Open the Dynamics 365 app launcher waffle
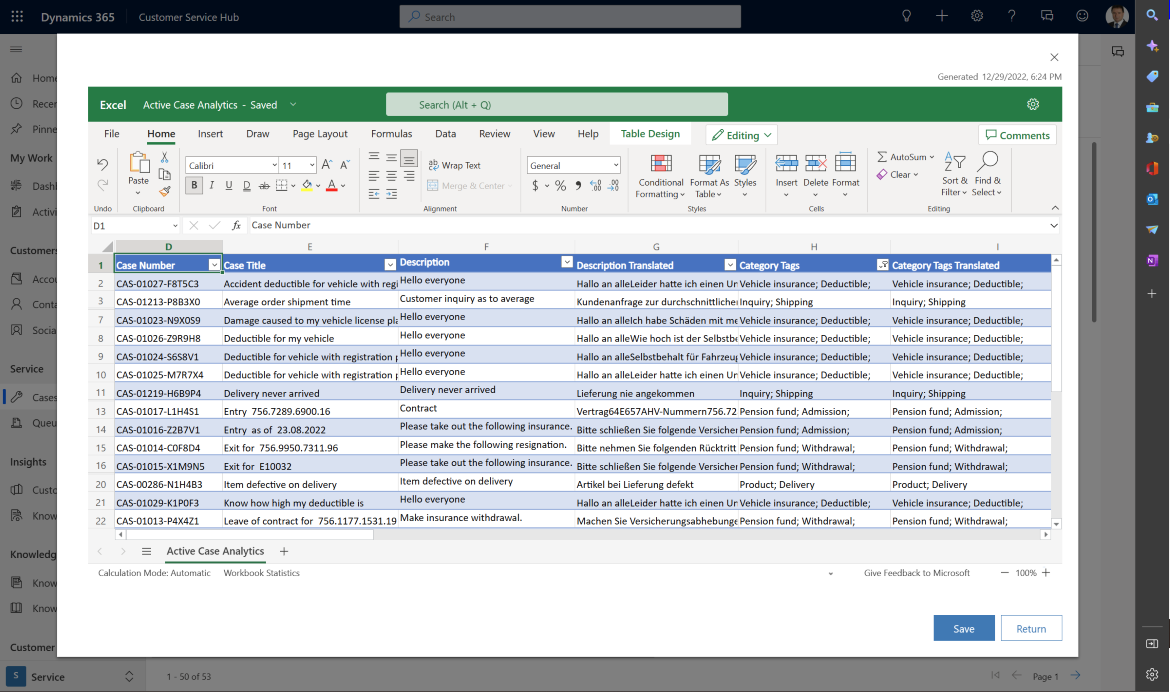 17,16
